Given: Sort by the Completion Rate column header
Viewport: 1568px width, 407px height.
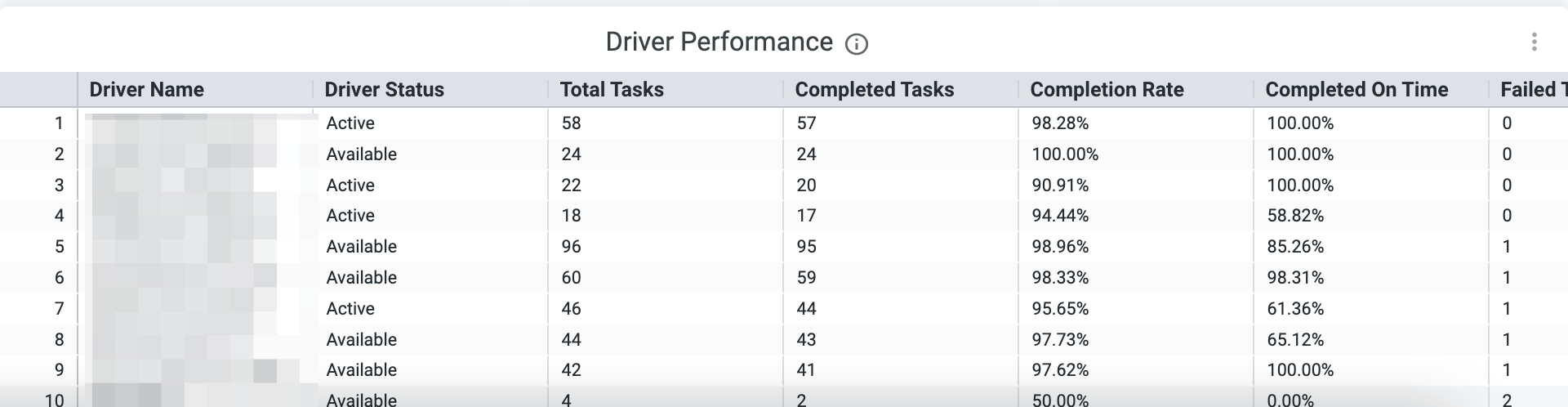Looking at the screenshot, I should pos(1107,90).
